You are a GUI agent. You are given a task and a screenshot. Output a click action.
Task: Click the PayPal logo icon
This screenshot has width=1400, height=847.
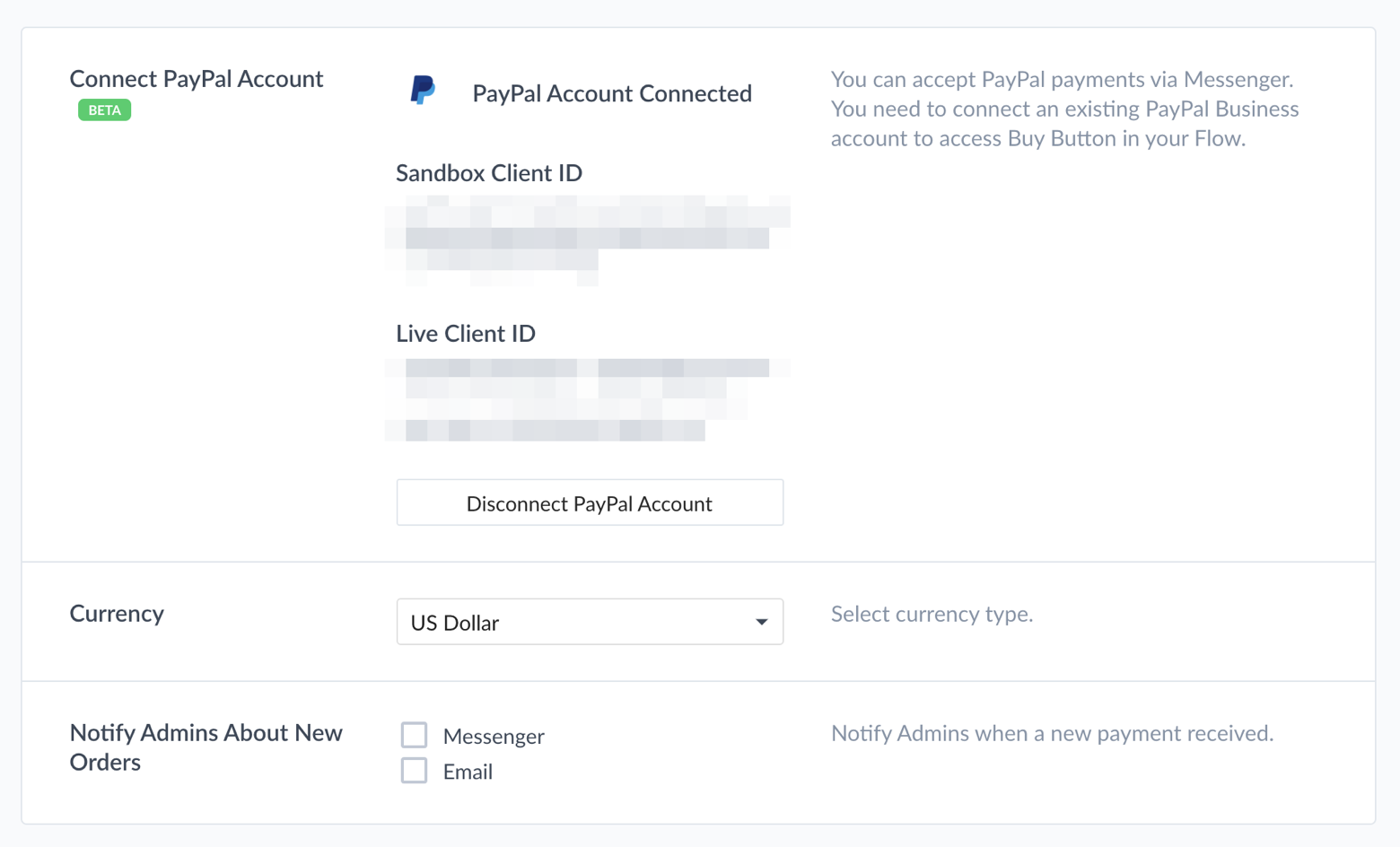pyautogui.click(x=423, y=91)
